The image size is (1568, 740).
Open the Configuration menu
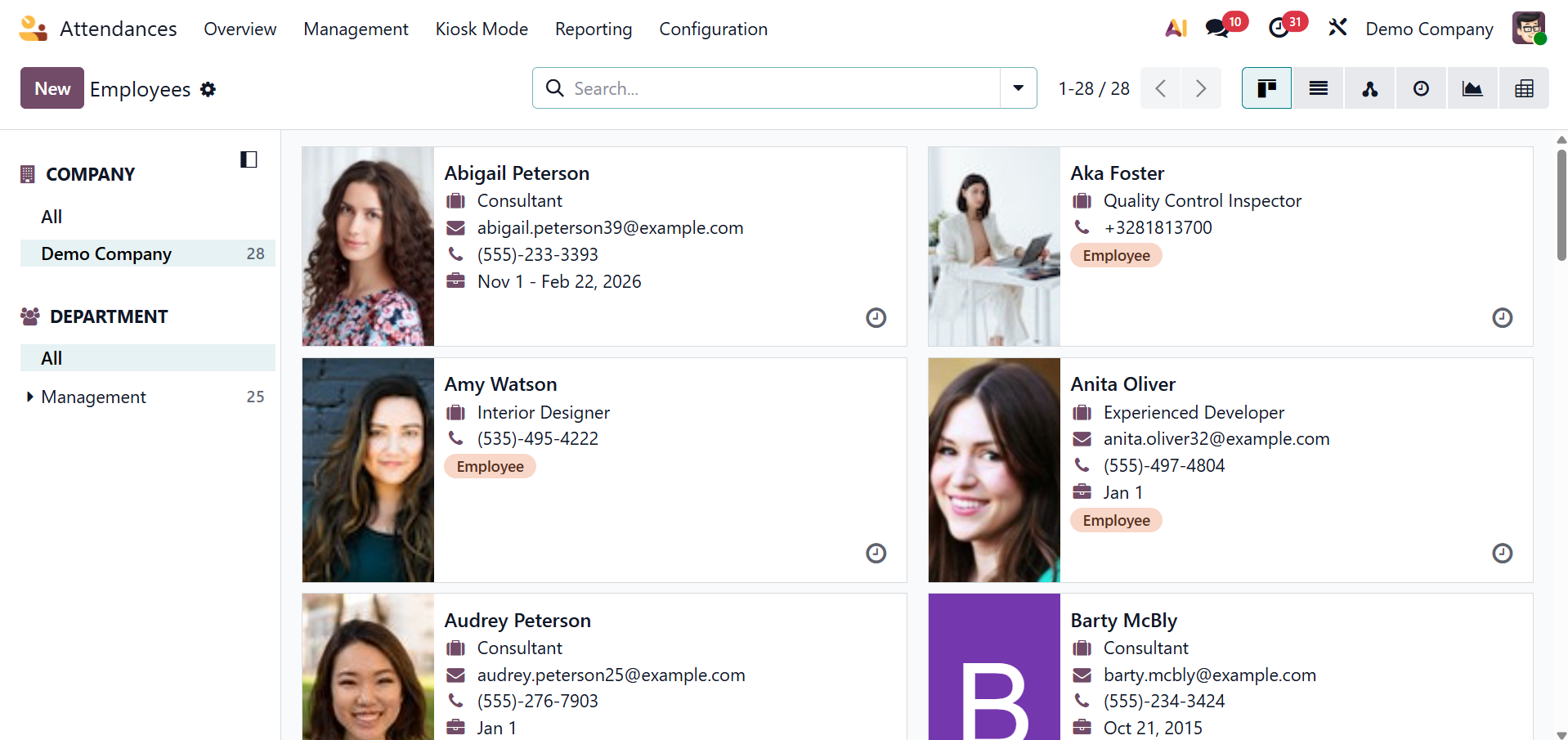(x=713, y=29)
